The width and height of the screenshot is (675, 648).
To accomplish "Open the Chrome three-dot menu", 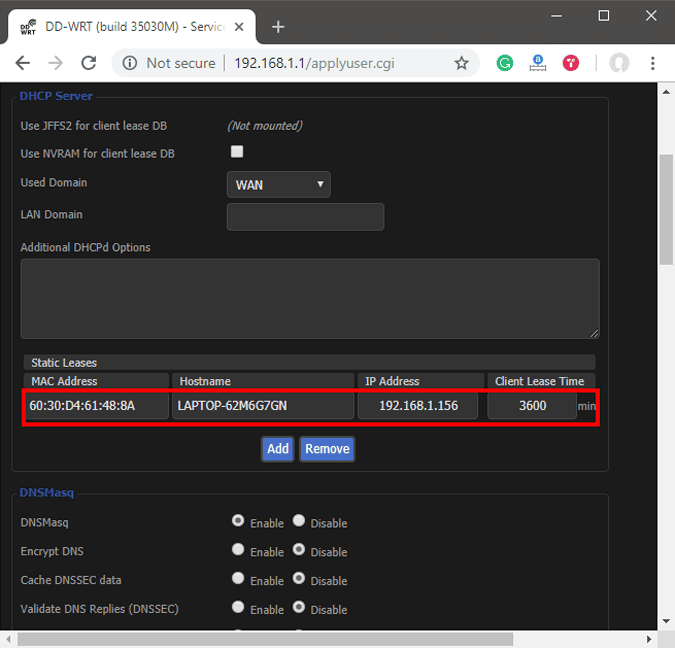I will [x=653, y=63].
